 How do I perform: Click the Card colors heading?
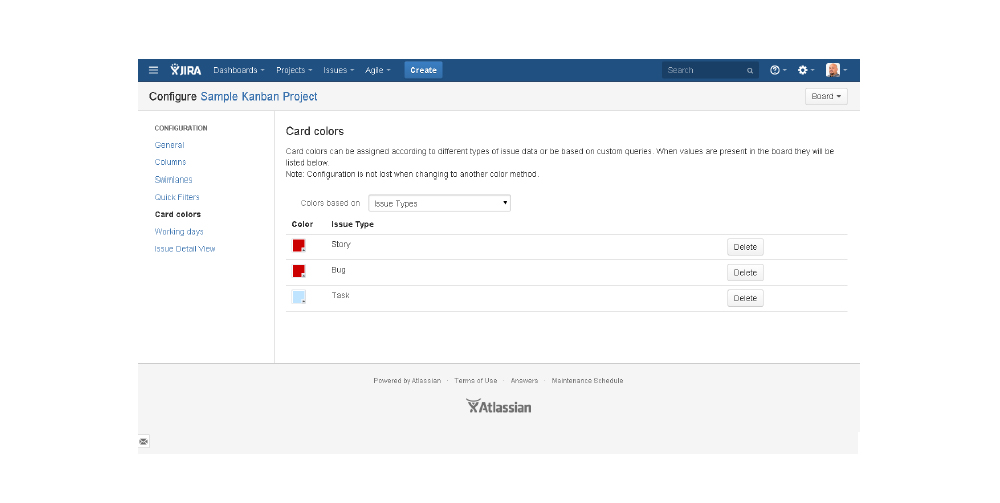pyautogui.click(x=314, y=131)
